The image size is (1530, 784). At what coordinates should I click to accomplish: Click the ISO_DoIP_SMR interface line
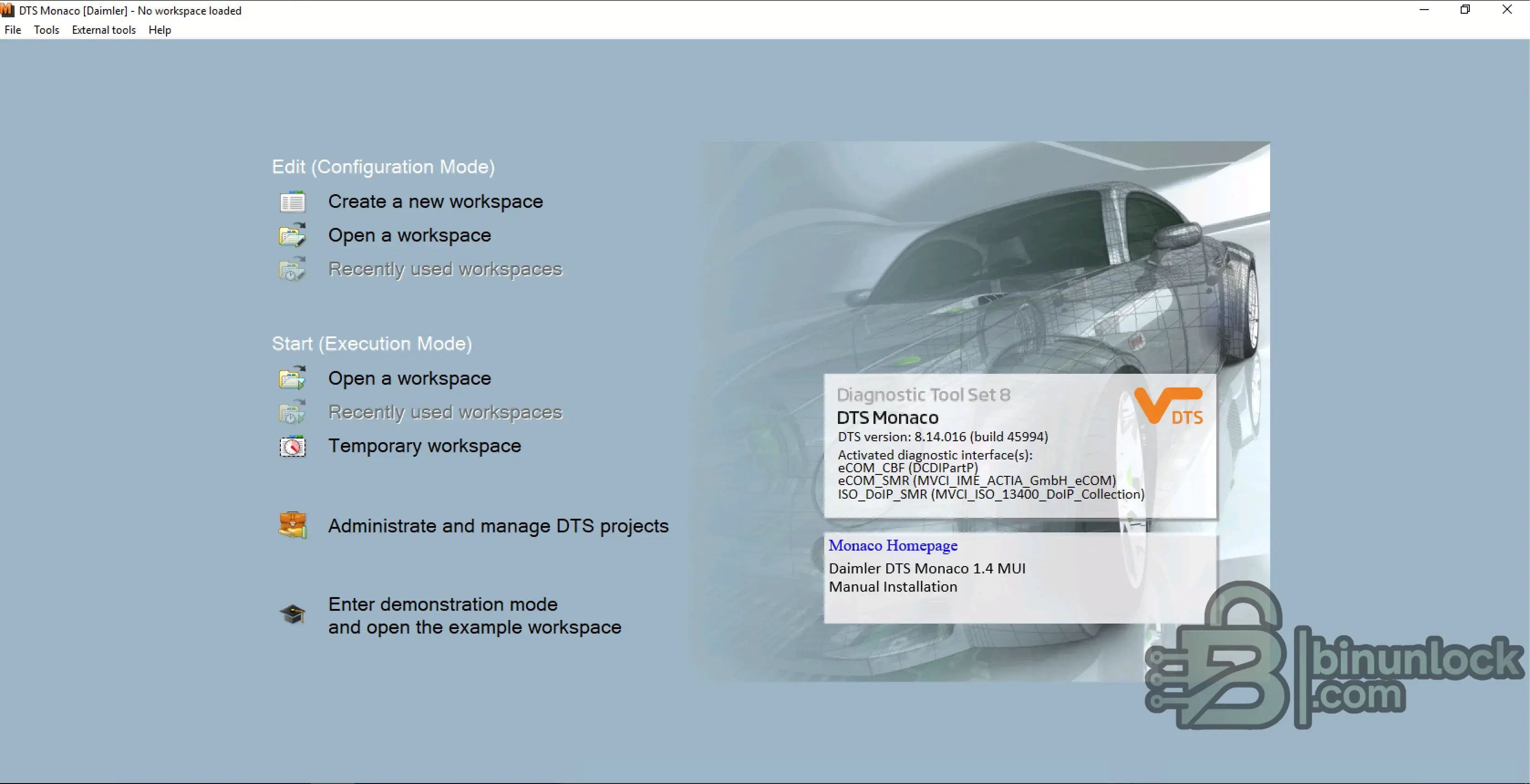click(x=991, y=494)
